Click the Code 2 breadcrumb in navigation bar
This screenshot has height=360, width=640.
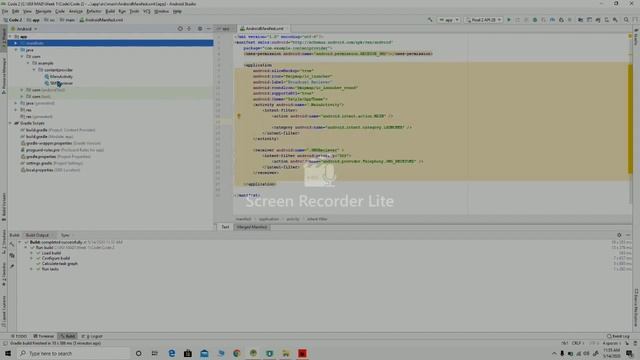click(x=13, y=20)
